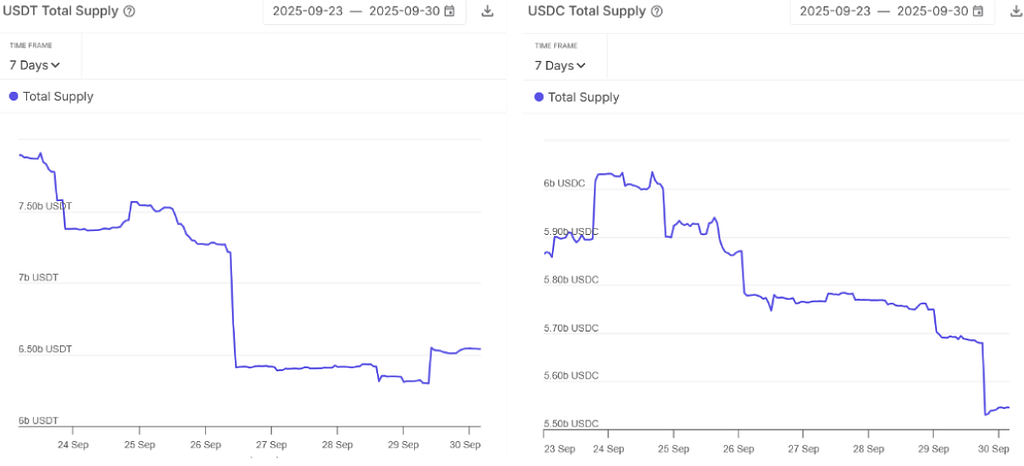This screenshot has height=466, width=1024.
Task: Select the 2025-09-30 end date for USDC
Action: [x=931, y=11]
